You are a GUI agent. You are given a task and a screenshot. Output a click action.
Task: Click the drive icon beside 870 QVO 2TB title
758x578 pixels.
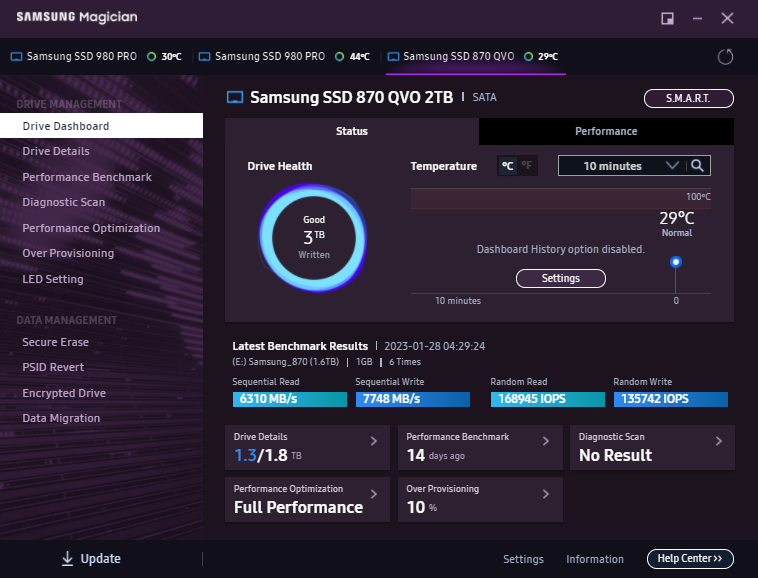coord(235,98)
